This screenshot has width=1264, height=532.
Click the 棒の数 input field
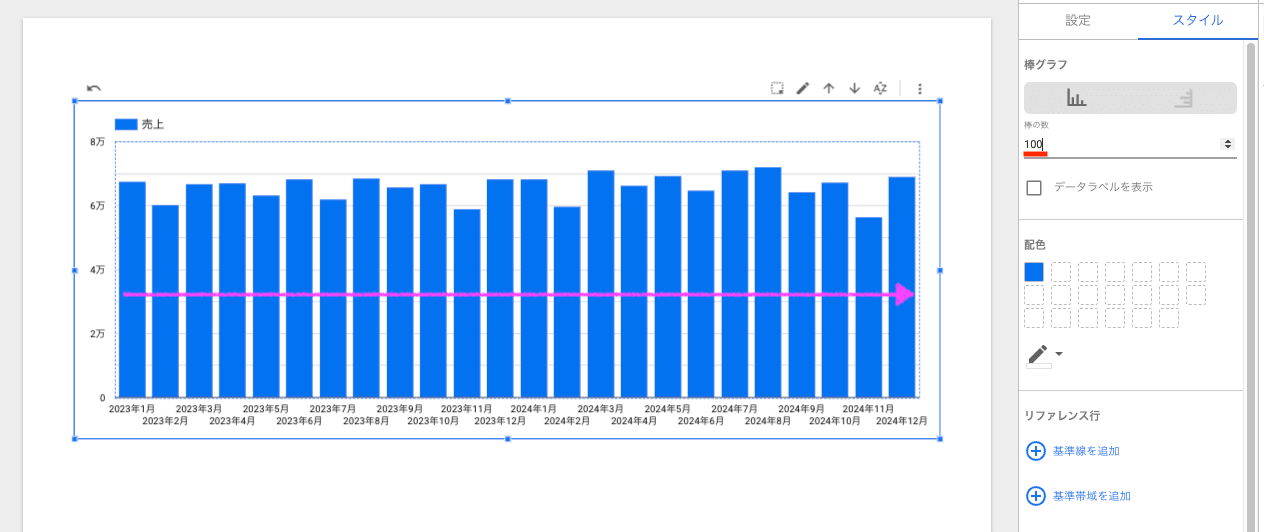1120,144
